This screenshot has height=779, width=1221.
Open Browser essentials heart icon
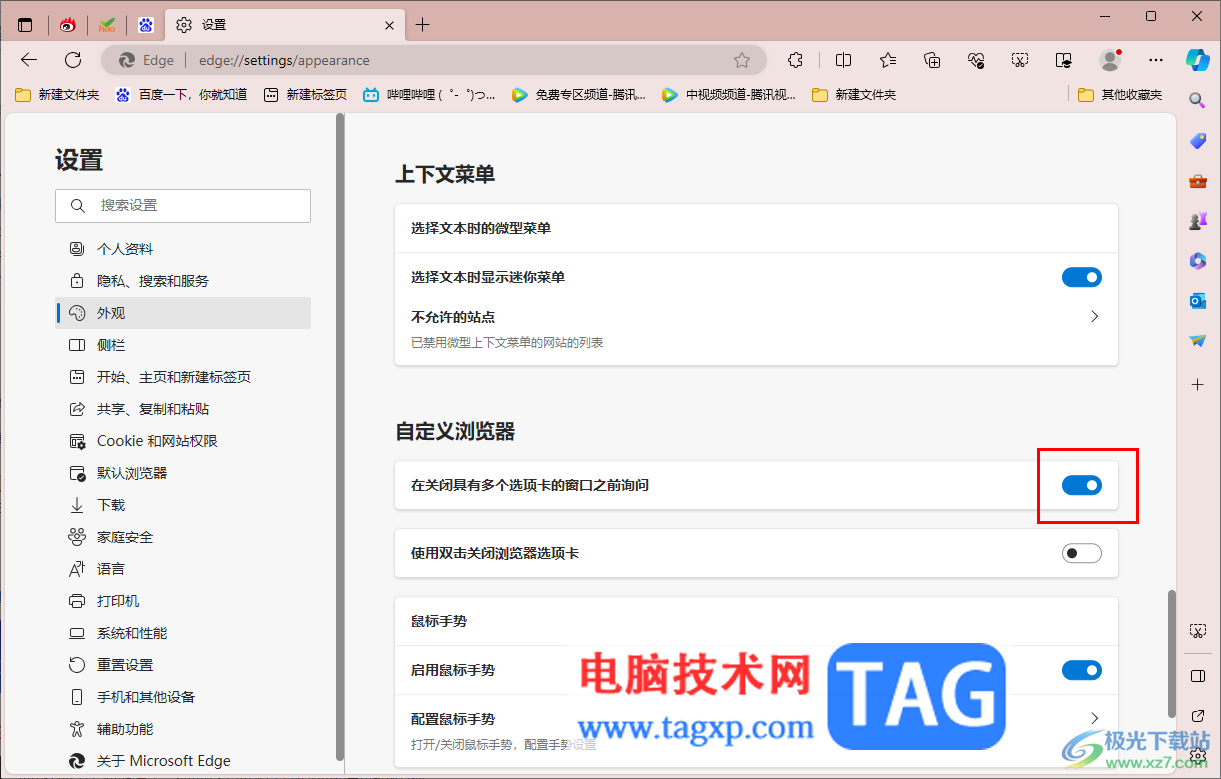pos(976,60)
